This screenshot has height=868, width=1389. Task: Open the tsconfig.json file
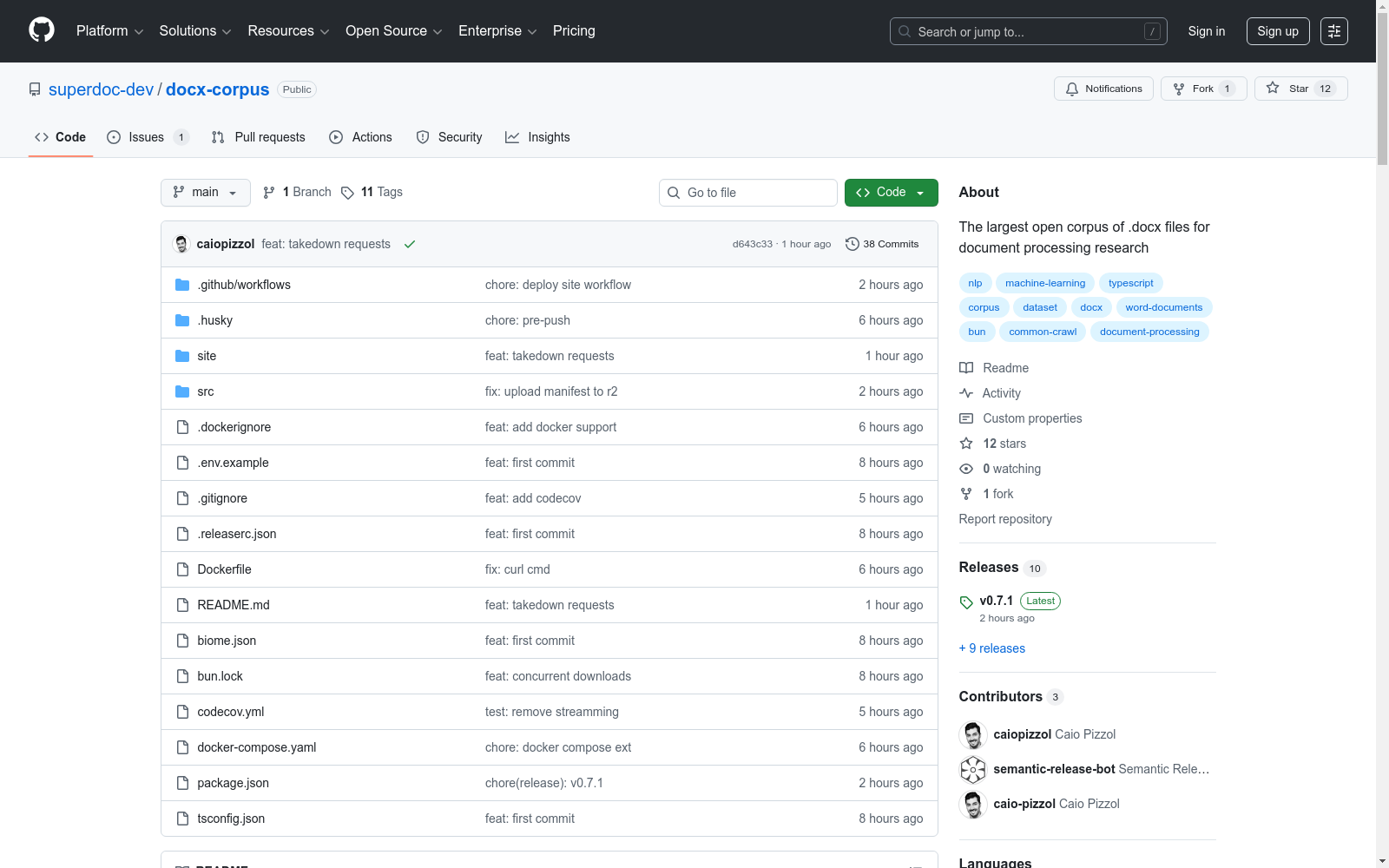(x=231, y=819)
